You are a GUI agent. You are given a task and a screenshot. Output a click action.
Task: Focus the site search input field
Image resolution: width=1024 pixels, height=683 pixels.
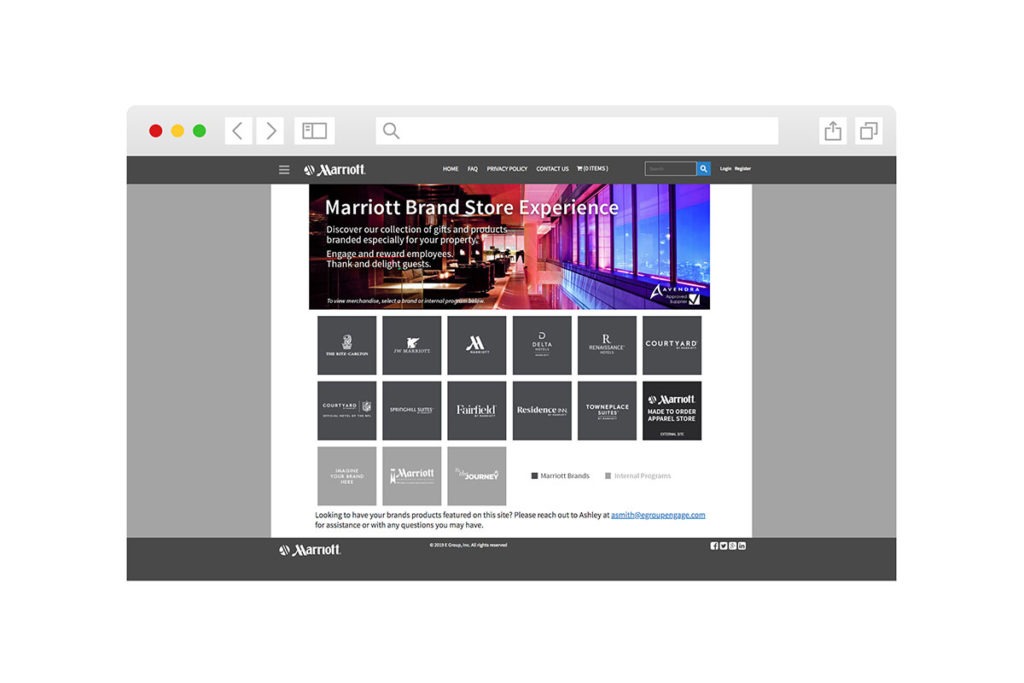pos(671,168)
